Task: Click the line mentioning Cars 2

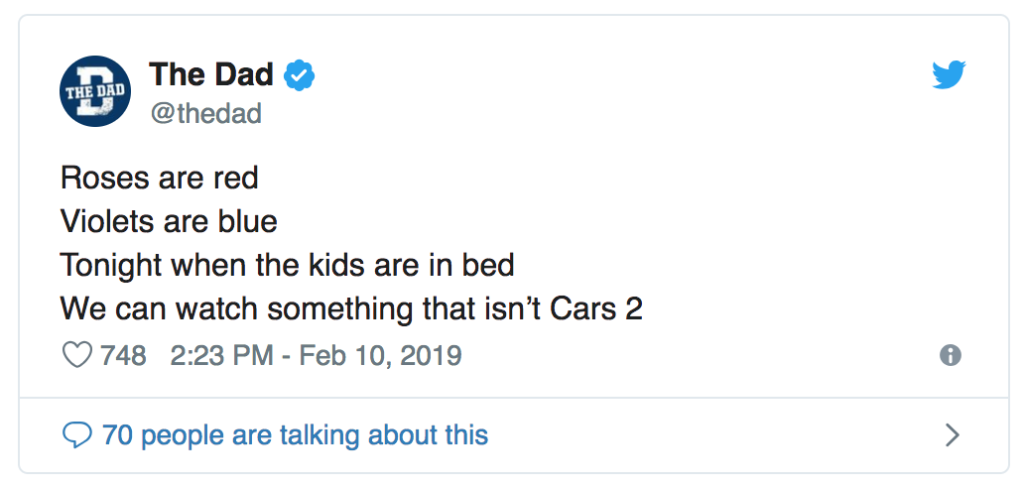Action: [351, 309]
